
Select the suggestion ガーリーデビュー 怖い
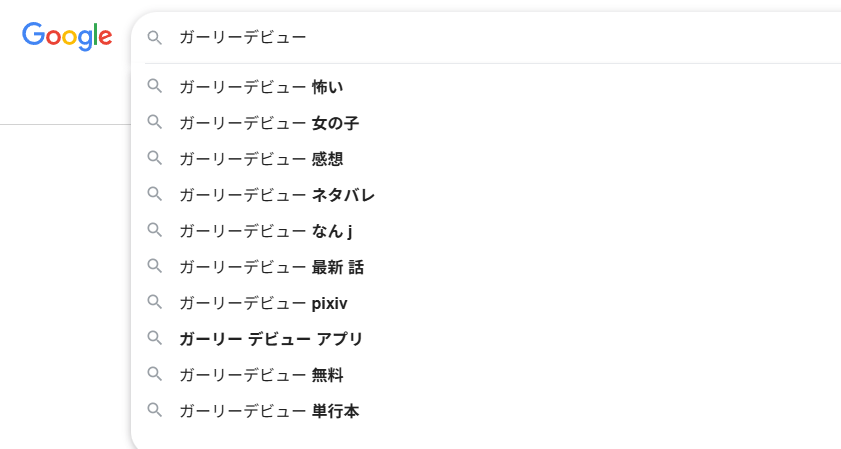point(261,87)
